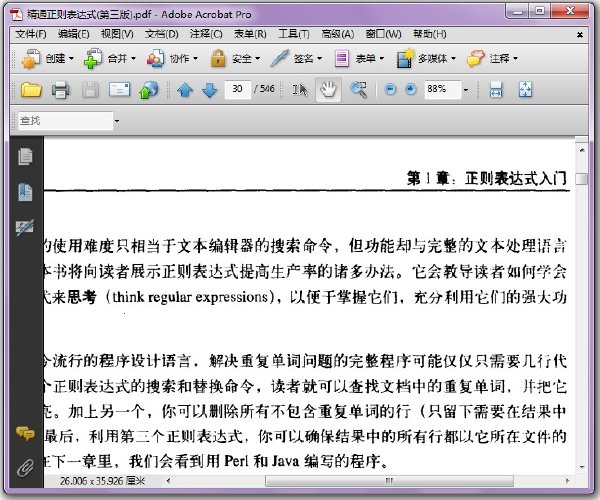The height and width of the screenshot is (500, 600).
Task: Click the Fit Width scrolling icon
Action: click(x=496, y=90)
